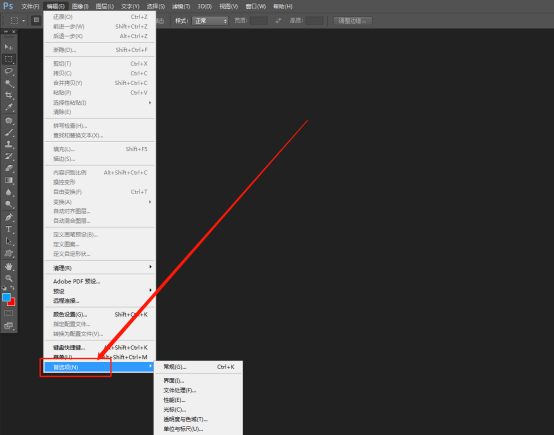
Task: Select the Brush tool
Action: point(8,133)
